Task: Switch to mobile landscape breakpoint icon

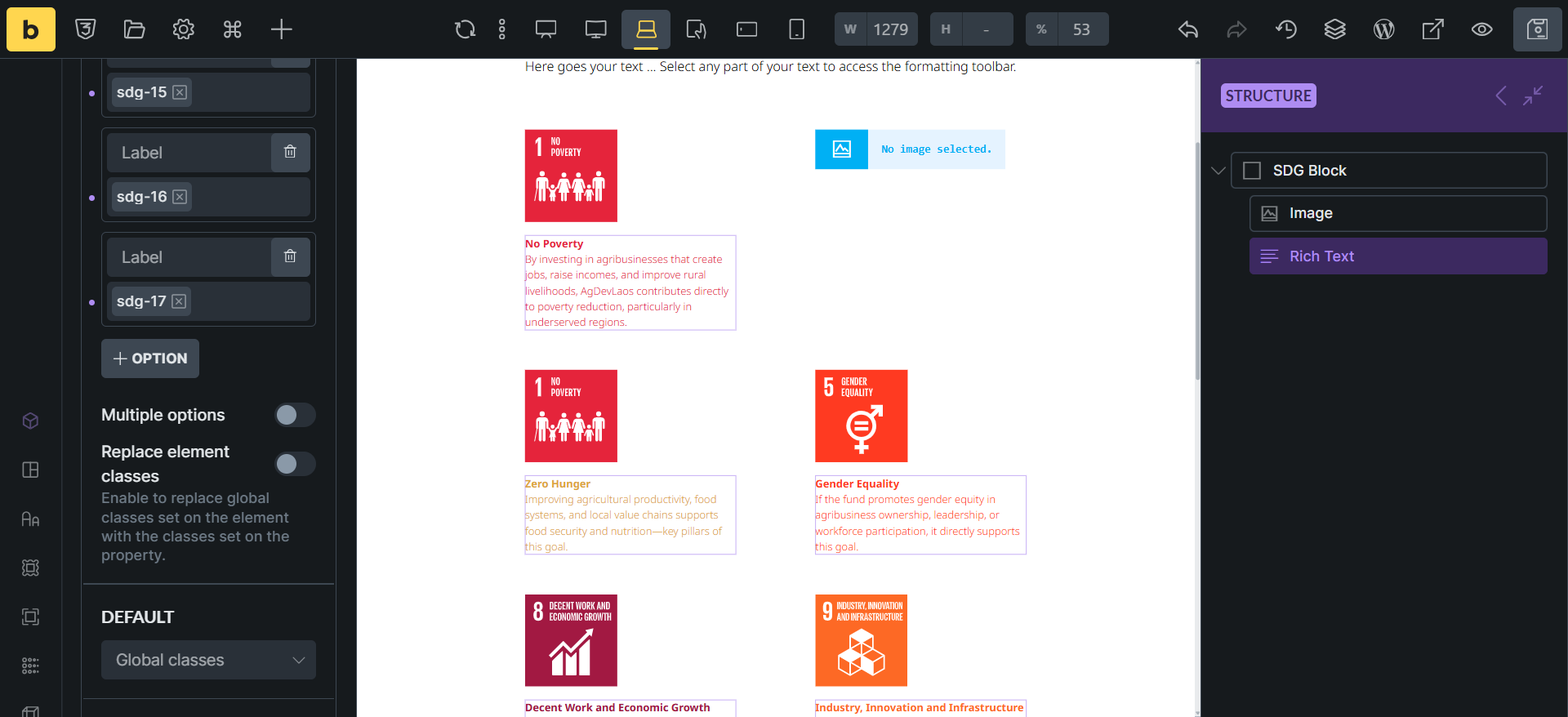Action: click(x=746, y=29)
